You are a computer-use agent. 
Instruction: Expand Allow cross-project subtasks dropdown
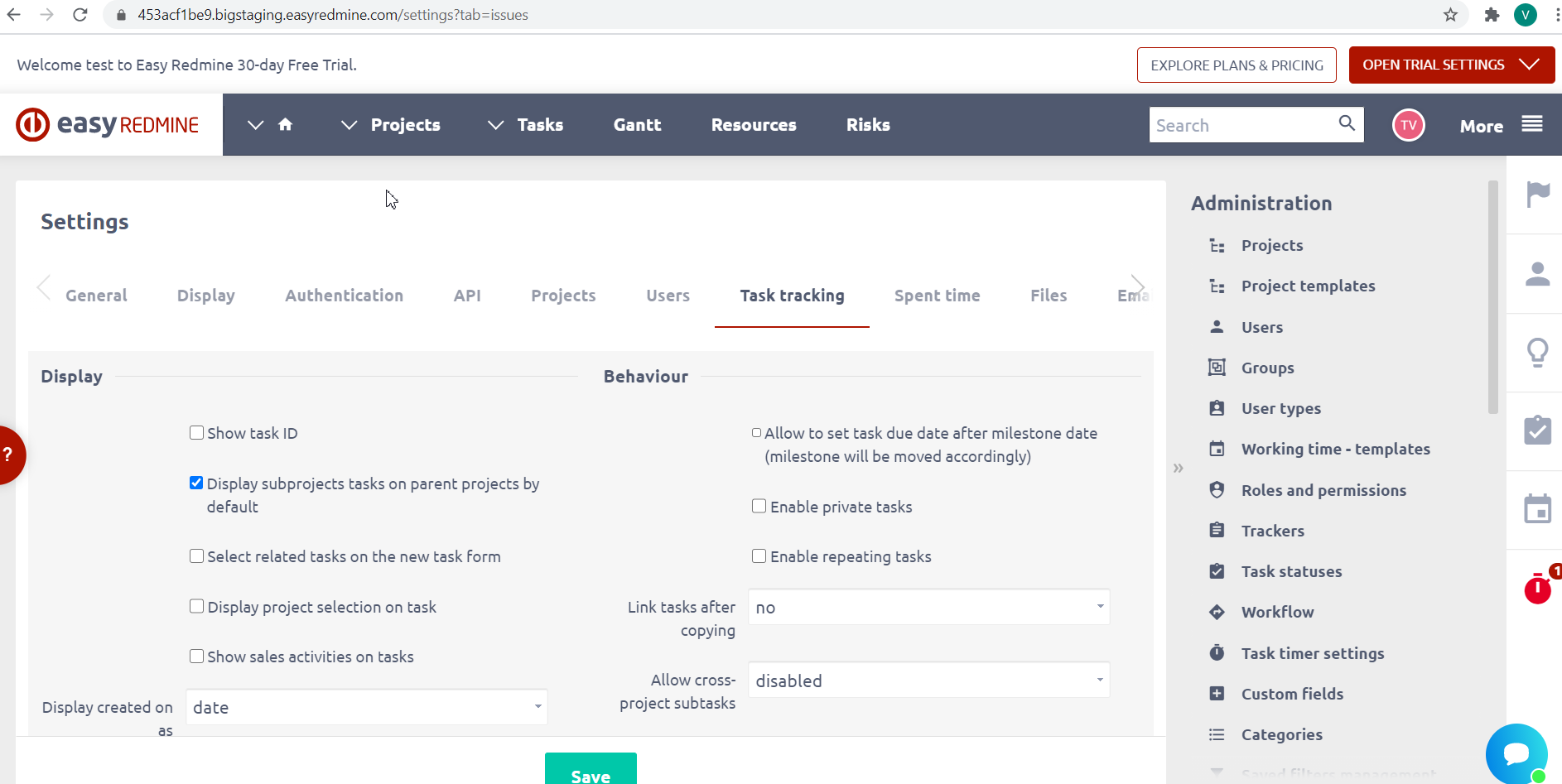coord(928,681)
